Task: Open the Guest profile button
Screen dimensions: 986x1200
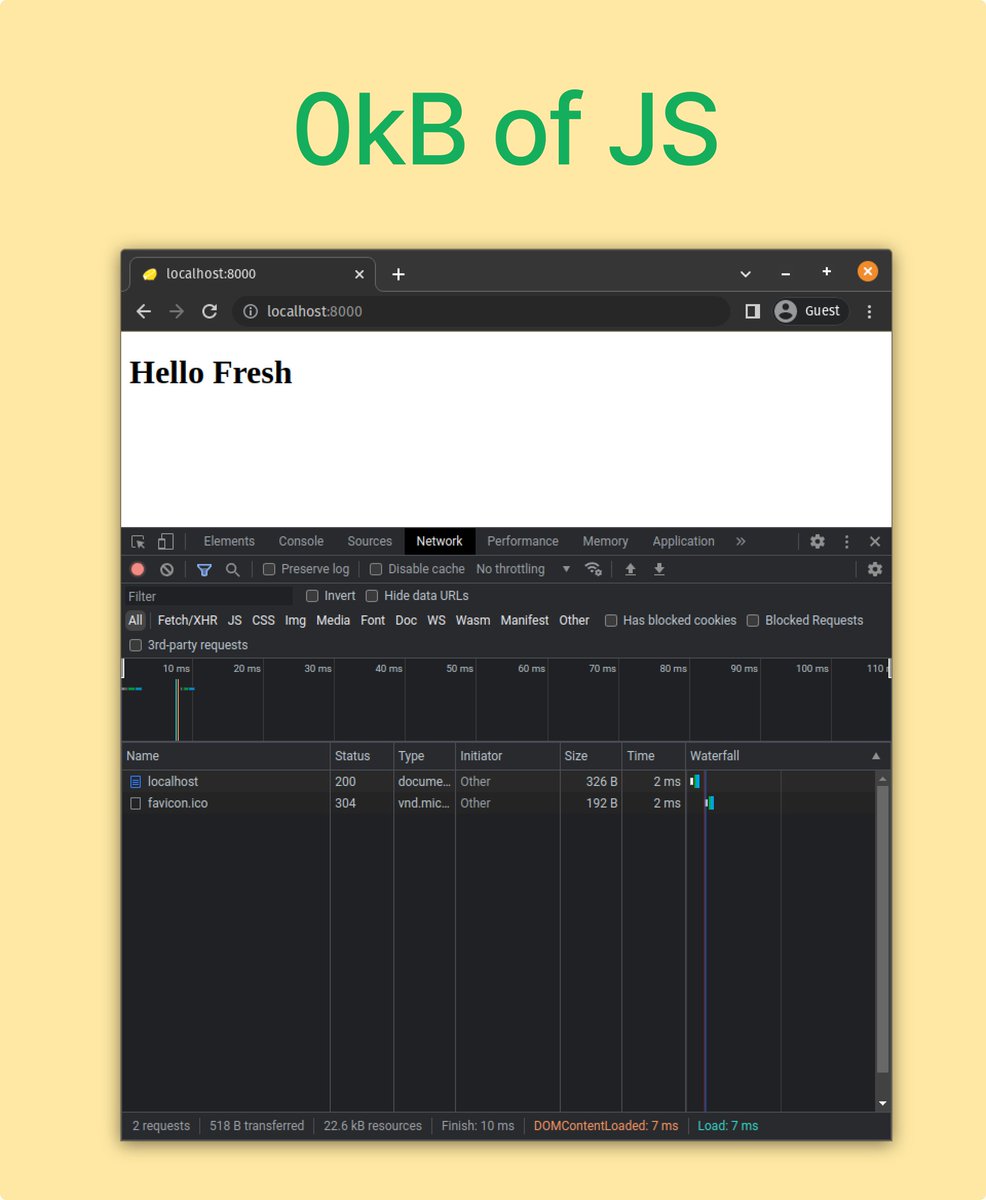Action: click(810, 311)
